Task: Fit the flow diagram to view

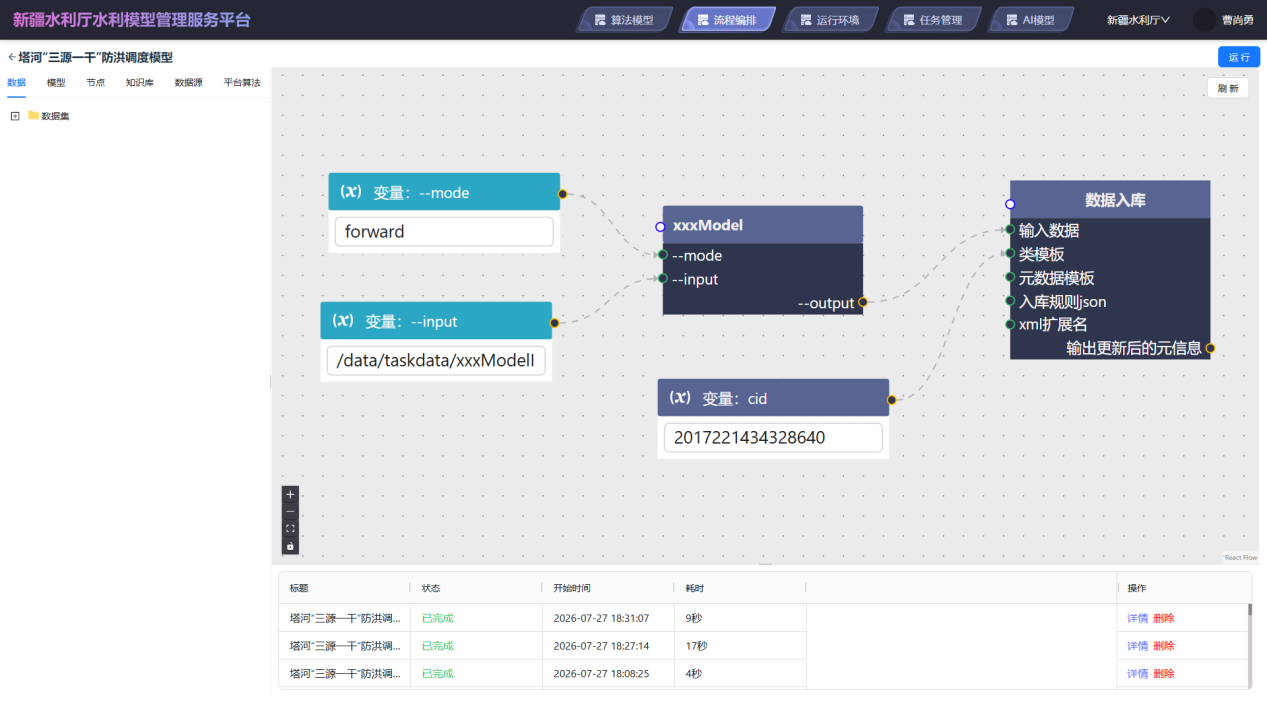Action: point(290,528)
